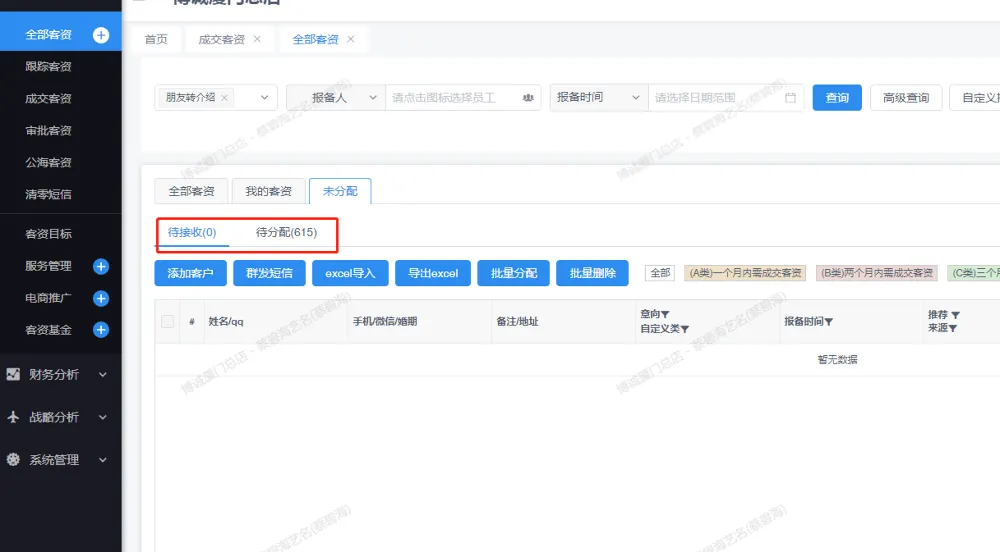Toggle the select-all checkbox in table header

[x=168, y=321]
